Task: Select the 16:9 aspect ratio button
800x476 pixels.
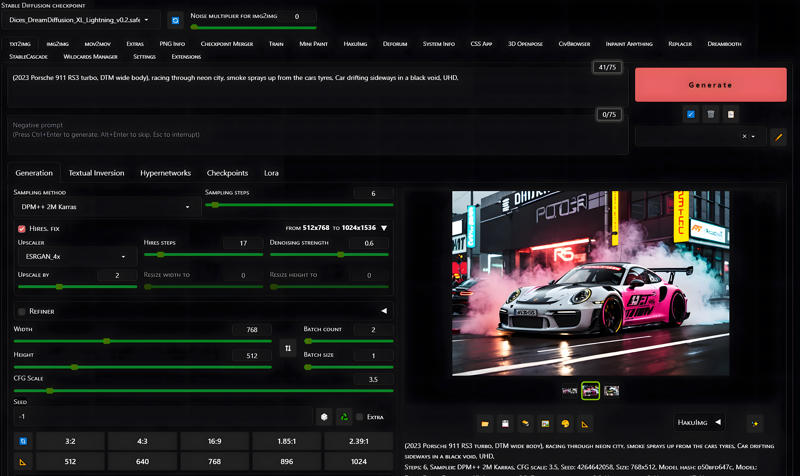Action: (x=215, y=441)
